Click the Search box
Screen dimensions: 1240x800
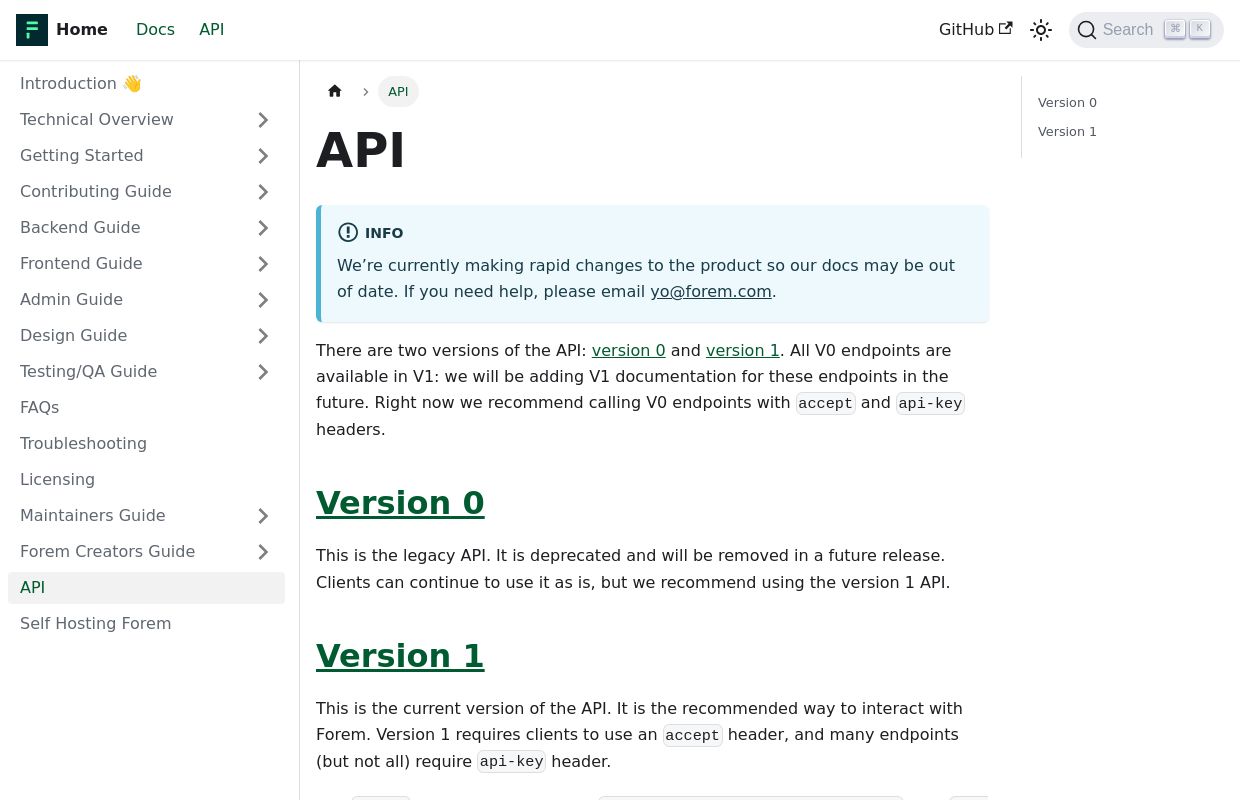1146,30
